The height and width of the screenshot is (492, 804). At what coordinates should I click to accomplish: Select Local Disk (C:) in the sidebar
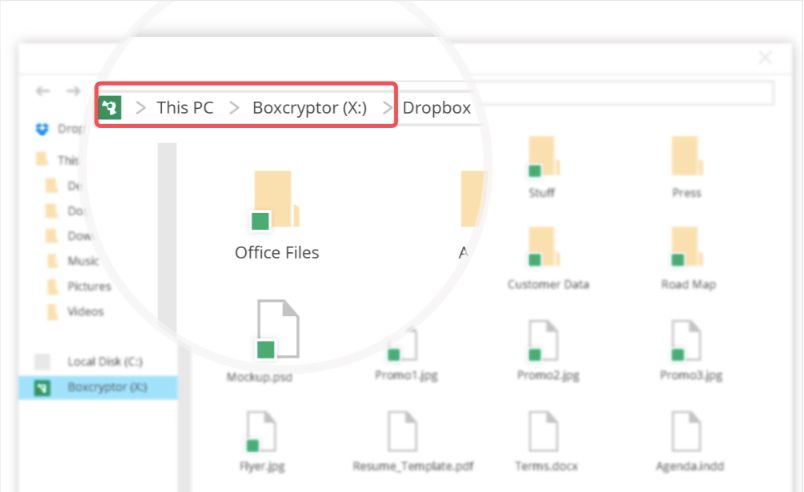[x=89, y=361]
